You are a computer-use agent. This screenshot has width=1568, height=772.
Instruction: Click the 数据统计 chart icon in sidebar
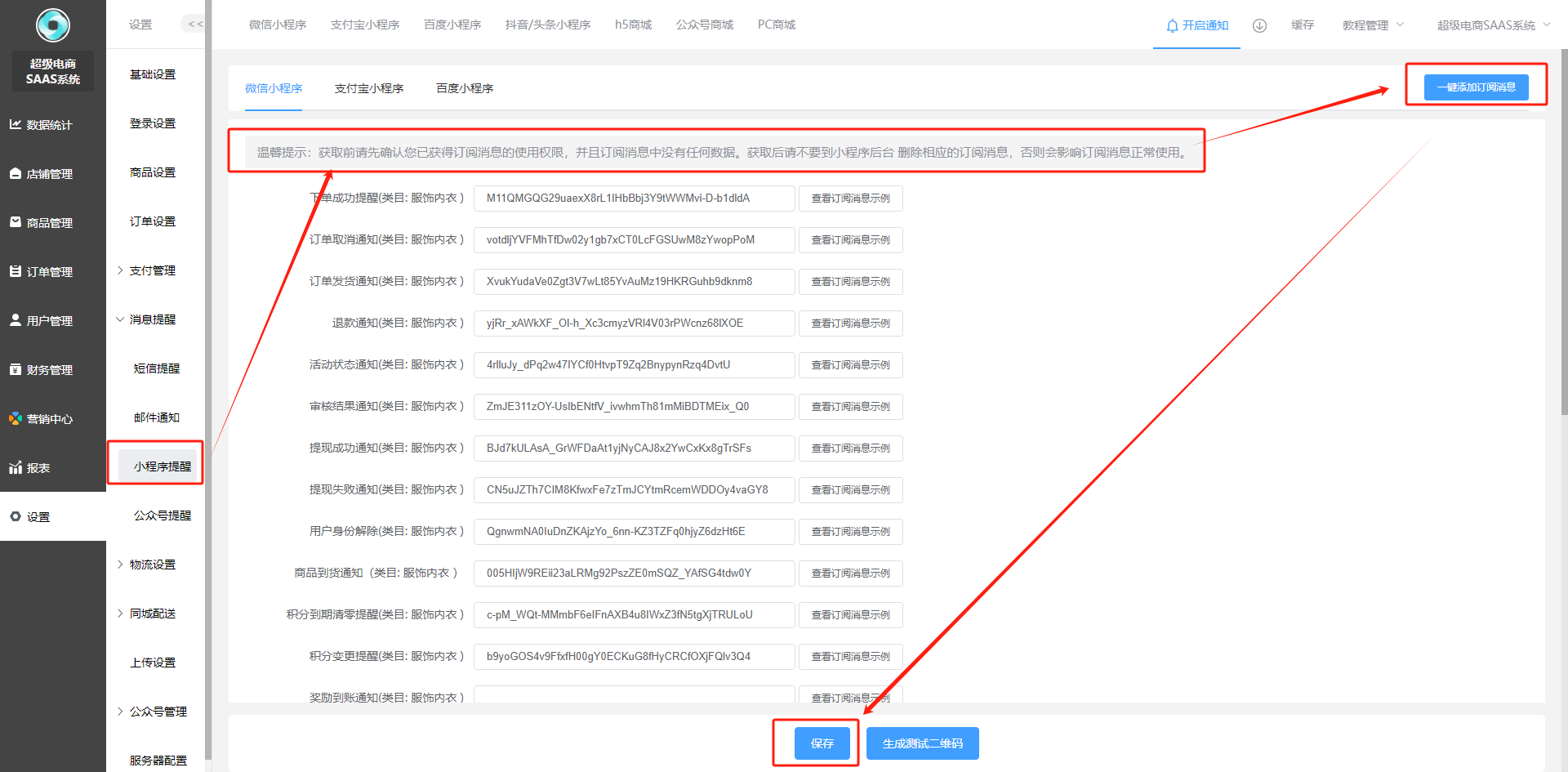coord(16,124)
